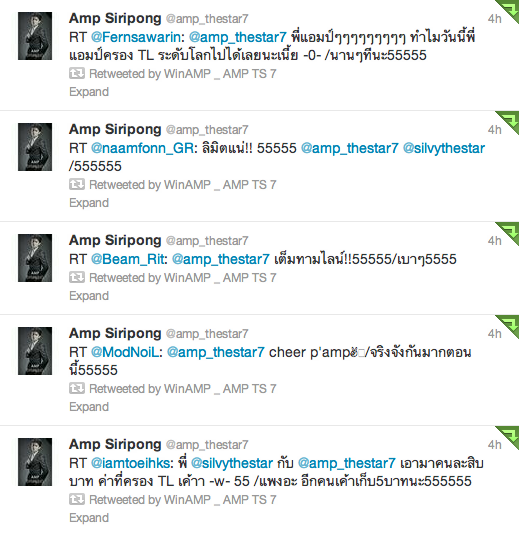519x535 pixels.
Task: Open the @ModNoiL mention link
Action: [x=125, y=352]
